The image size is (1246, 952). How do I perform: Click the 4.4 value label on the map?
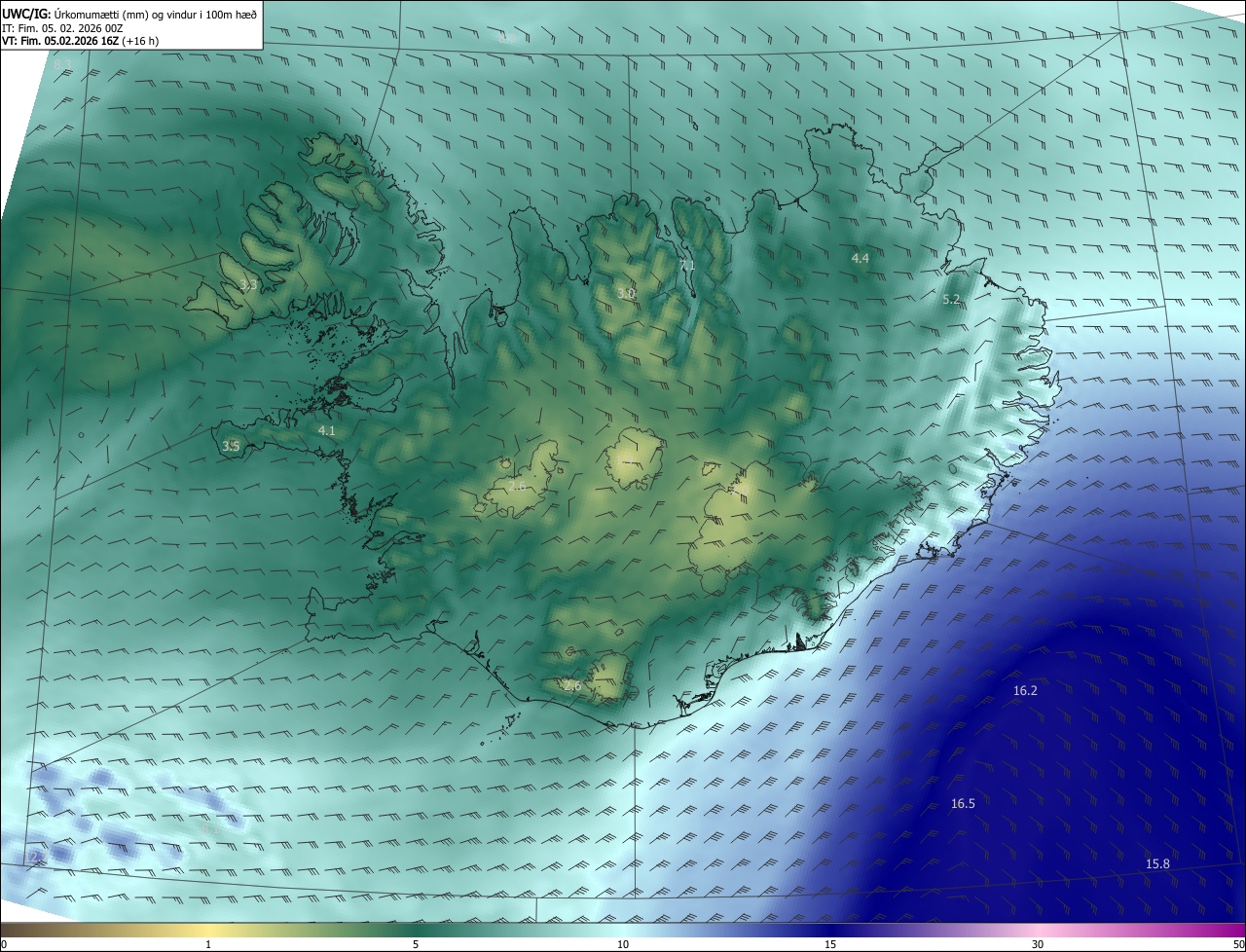coord(861,258)
